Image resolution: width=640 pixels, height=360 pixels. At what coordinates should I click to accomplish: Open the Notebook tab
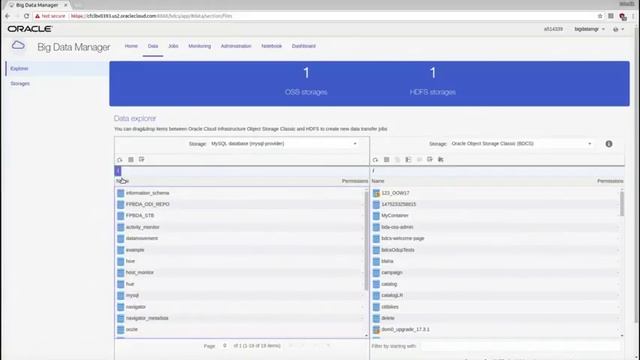271,46
